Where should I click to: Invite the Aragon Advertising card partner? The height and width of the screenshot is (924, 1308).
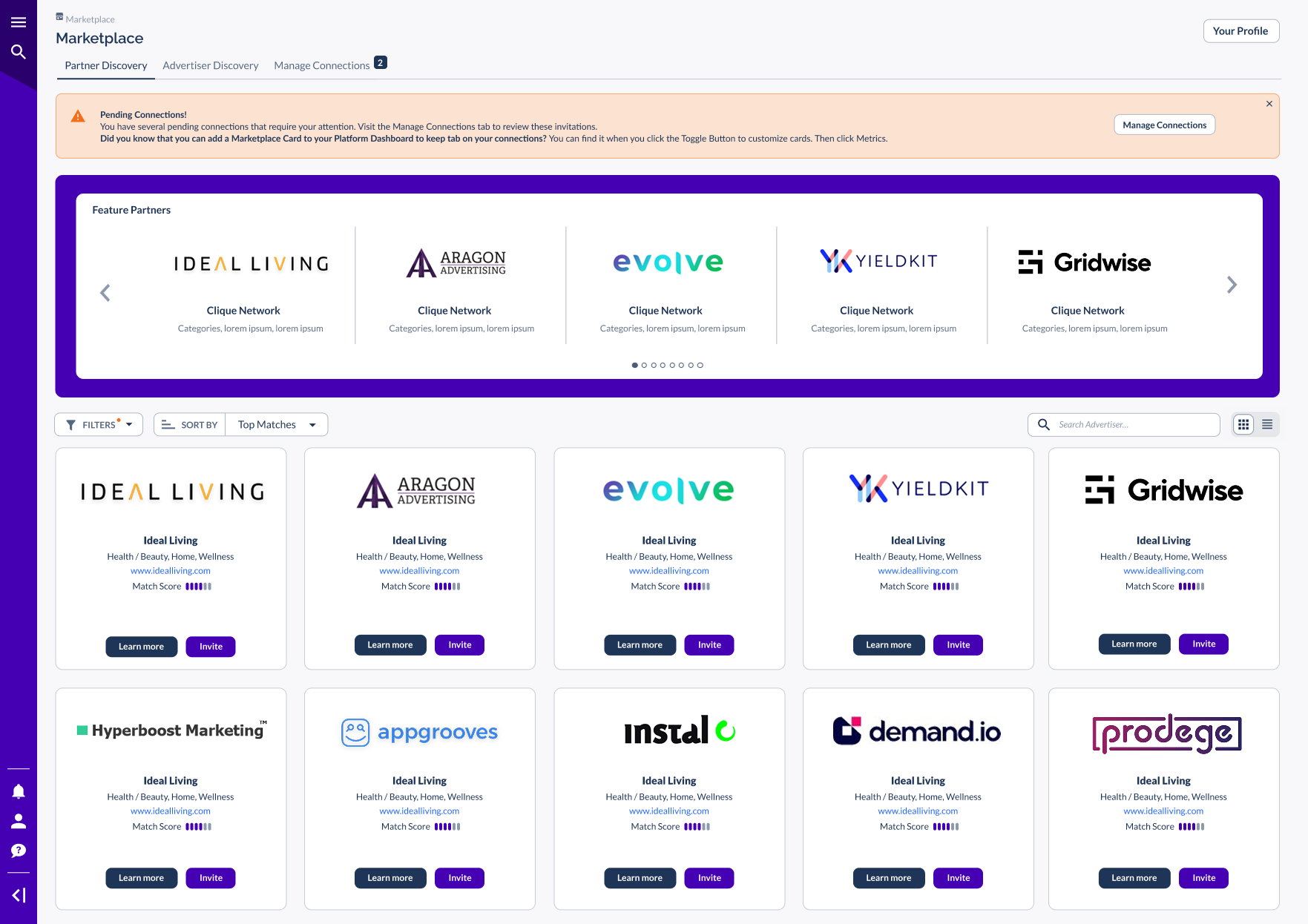point(460,645)
